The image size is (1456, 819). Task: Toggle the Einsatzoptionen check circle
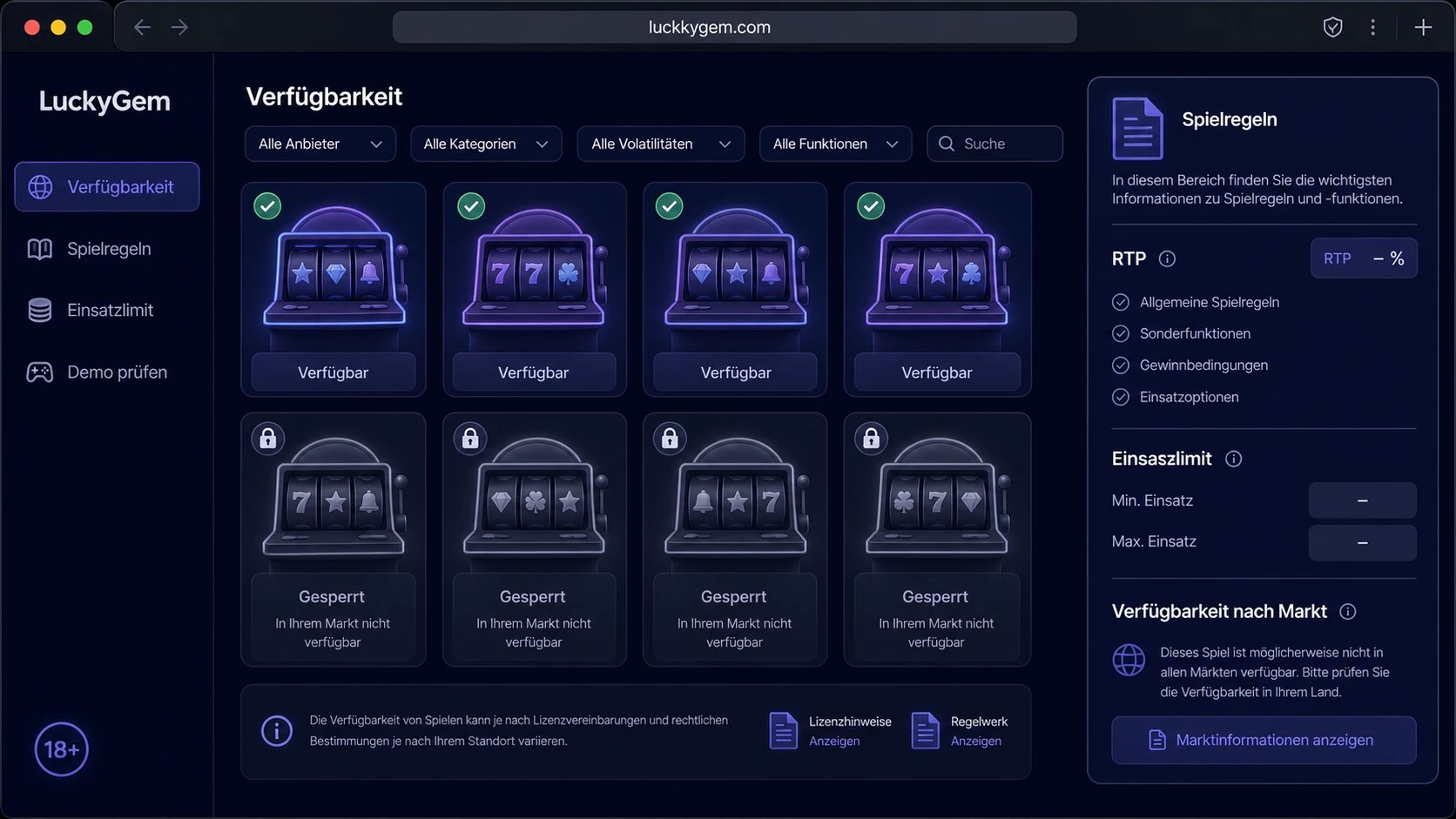1121,397
